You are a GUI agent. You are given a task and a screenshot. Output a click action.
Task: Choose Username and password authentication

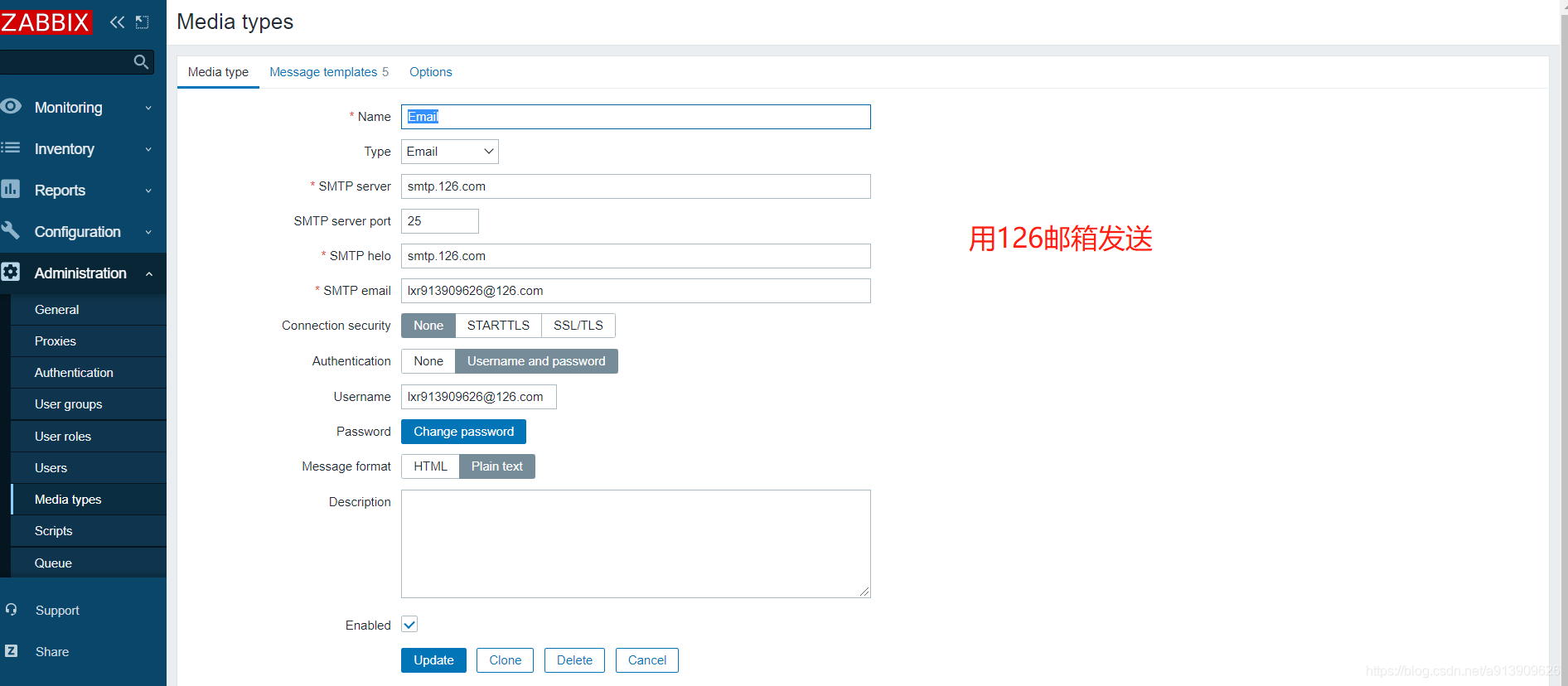[x=536, y=361]
